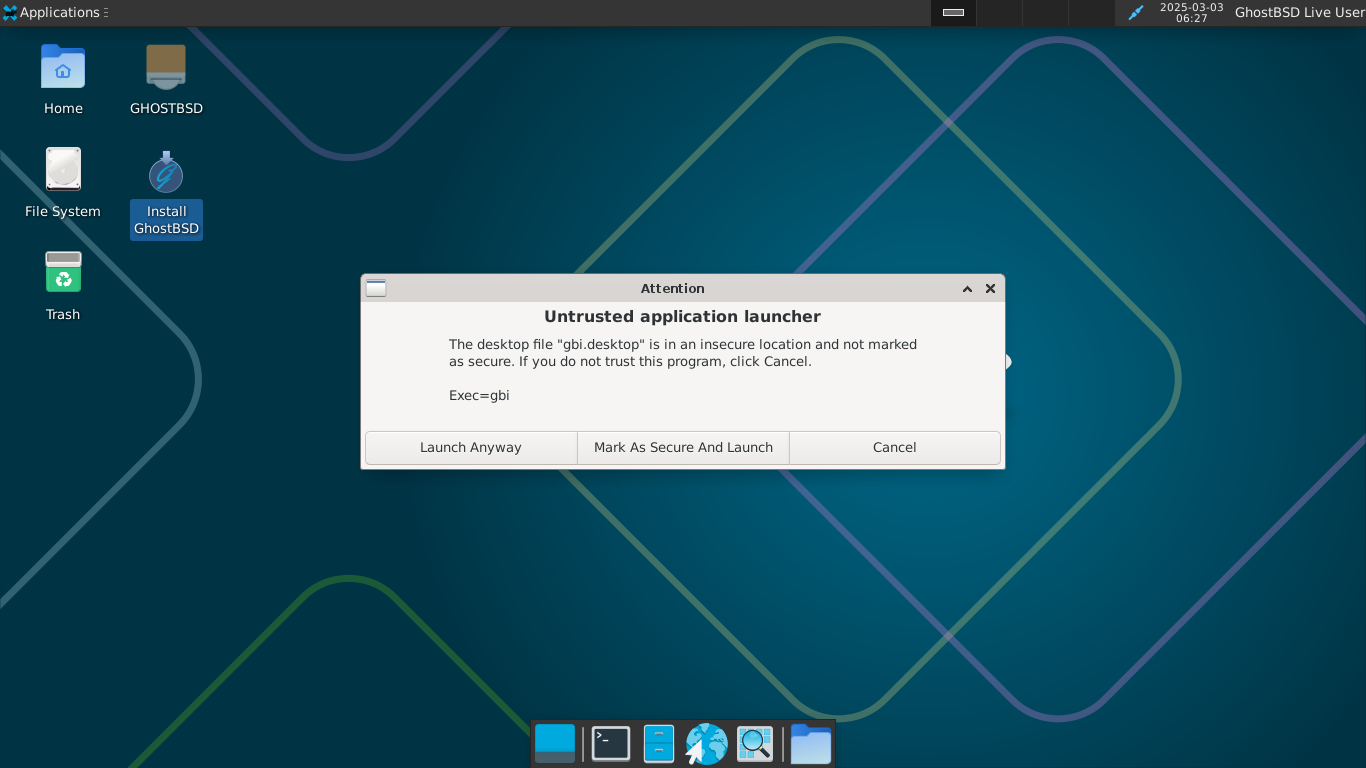Switch to the second workspace in the pager
Viewport: 1366px width, 768px height.
pyautogui.click(x=999, y=13)
